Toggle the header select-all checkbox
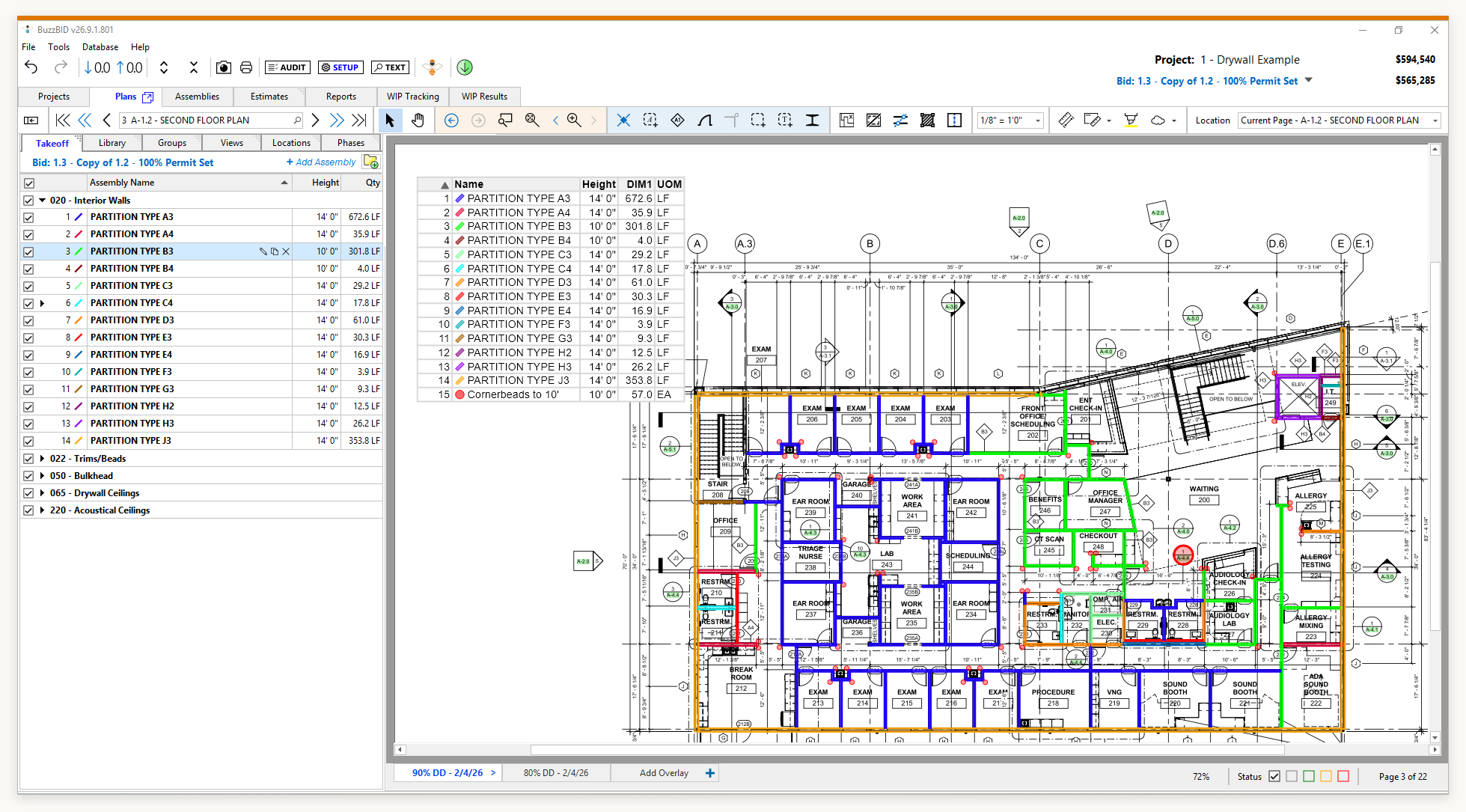Image resolution: width=1466 pixels, height=812 pixels. pyautogui.click(x=28, y=183)
